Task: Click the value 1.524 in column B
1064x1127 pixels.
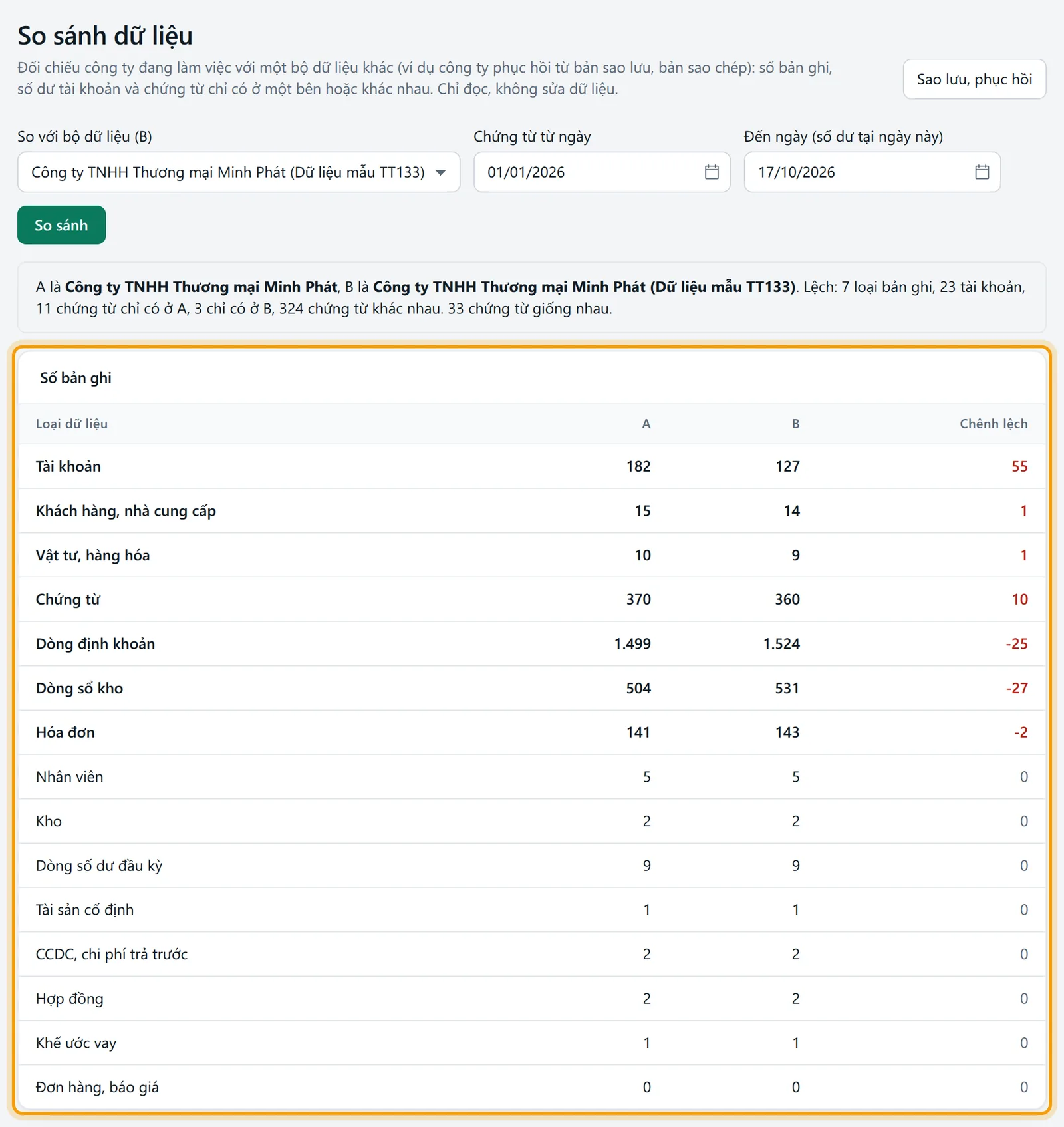Action: tap(781, 644)
